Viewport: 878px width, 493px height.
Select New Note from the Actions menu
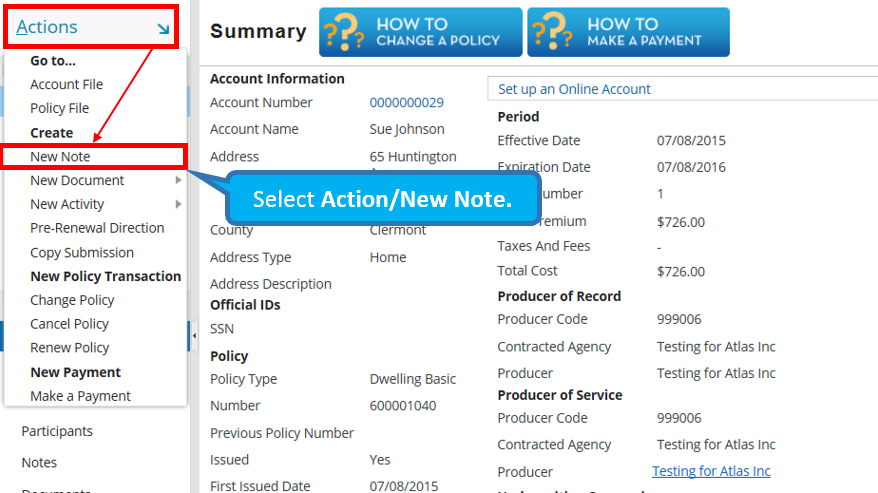[60, 156]
